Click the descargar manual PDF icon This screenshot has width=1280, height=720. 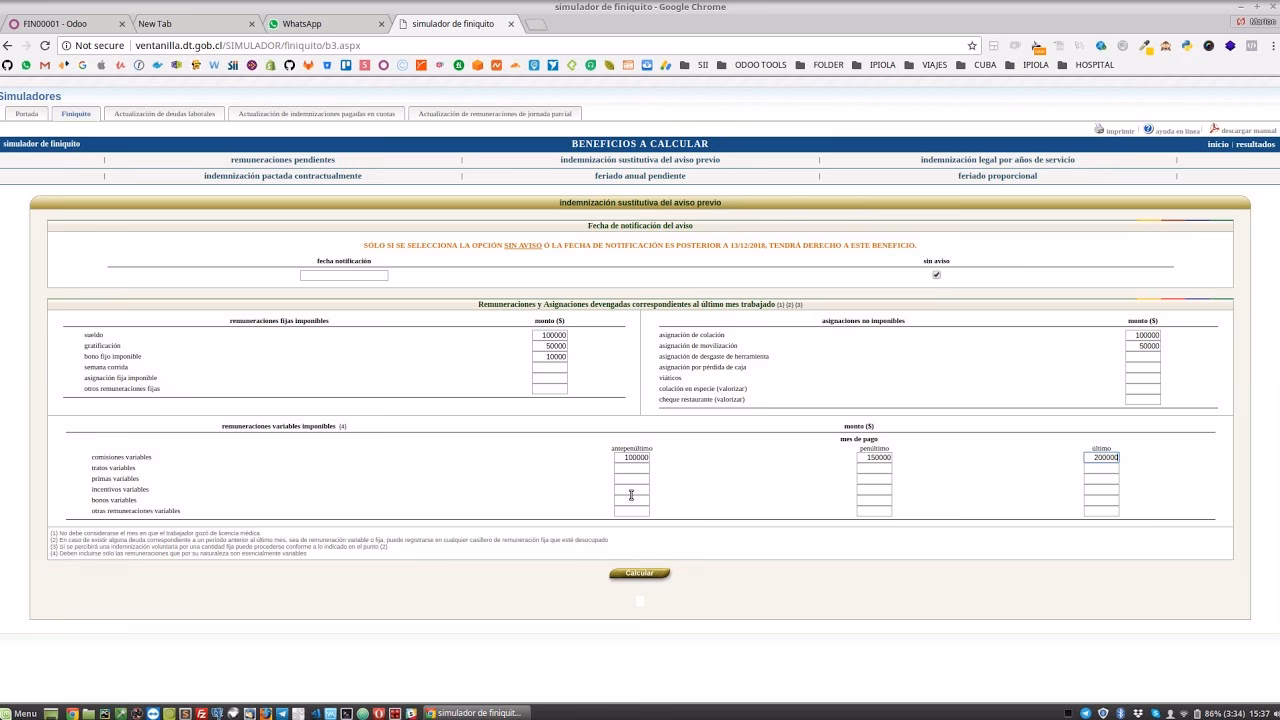(x=1214, y=130)
